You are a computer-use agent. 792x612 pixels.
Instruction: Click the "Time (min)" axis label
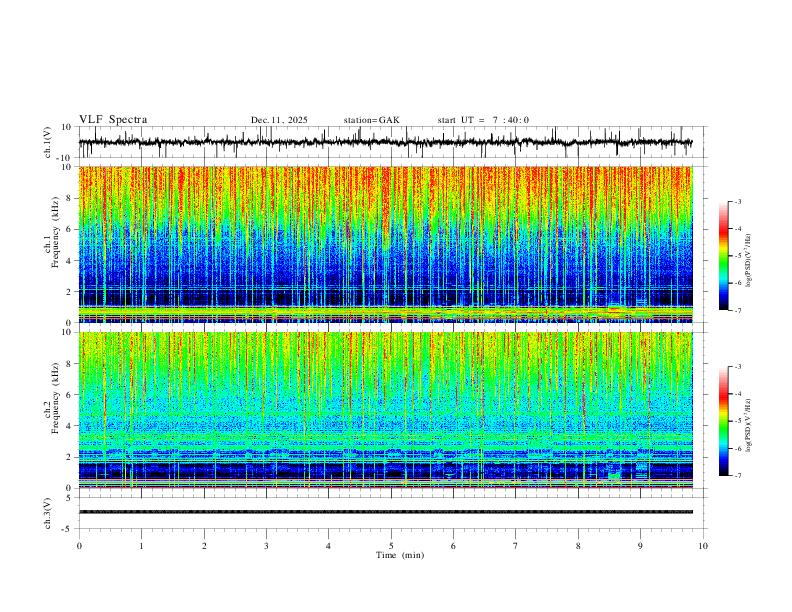tap(400, 555)
